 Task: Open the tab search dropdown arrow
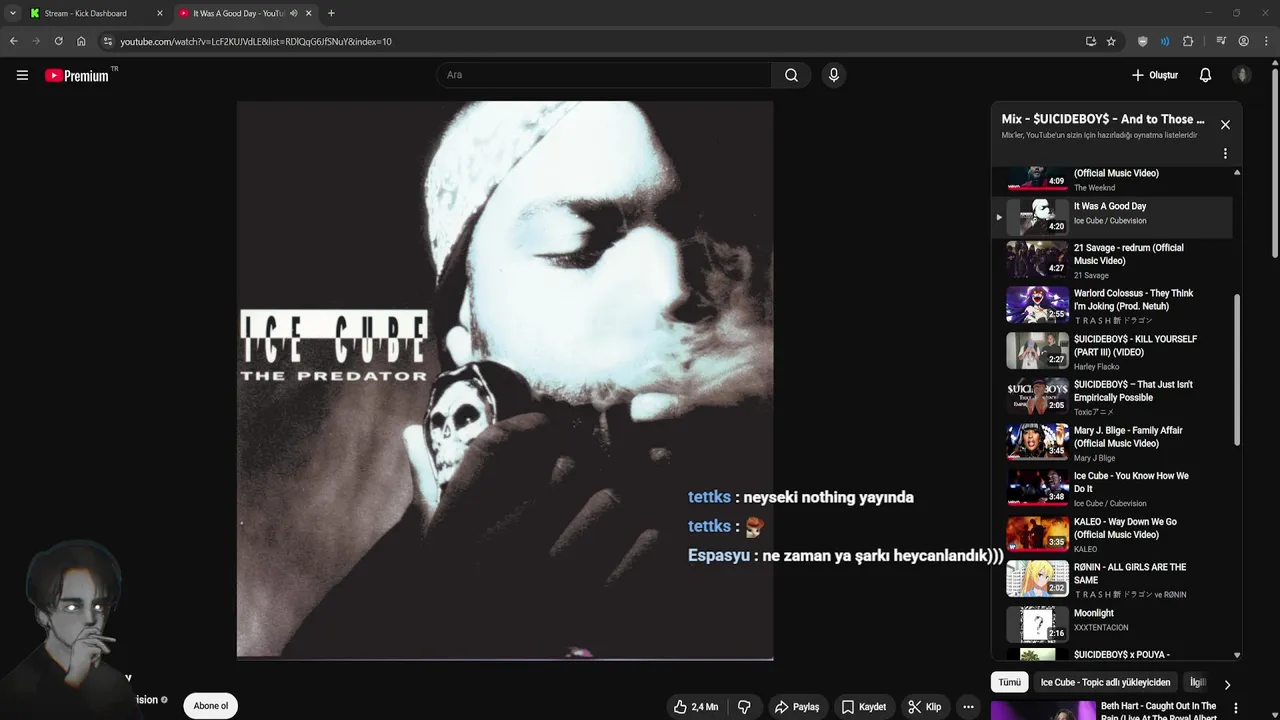point(13,13)
